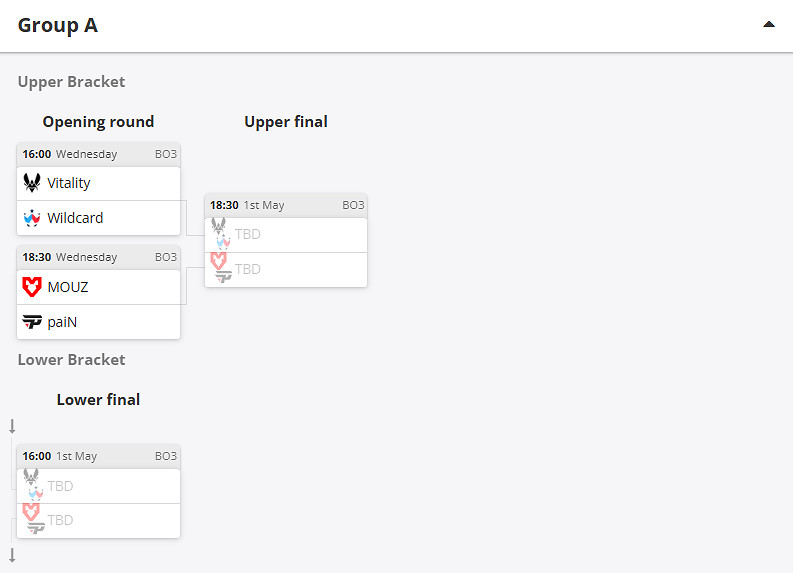Click the paiN team logo
Image resolution: width=793 pixels, height=573 pixels.
click(32, 322)
